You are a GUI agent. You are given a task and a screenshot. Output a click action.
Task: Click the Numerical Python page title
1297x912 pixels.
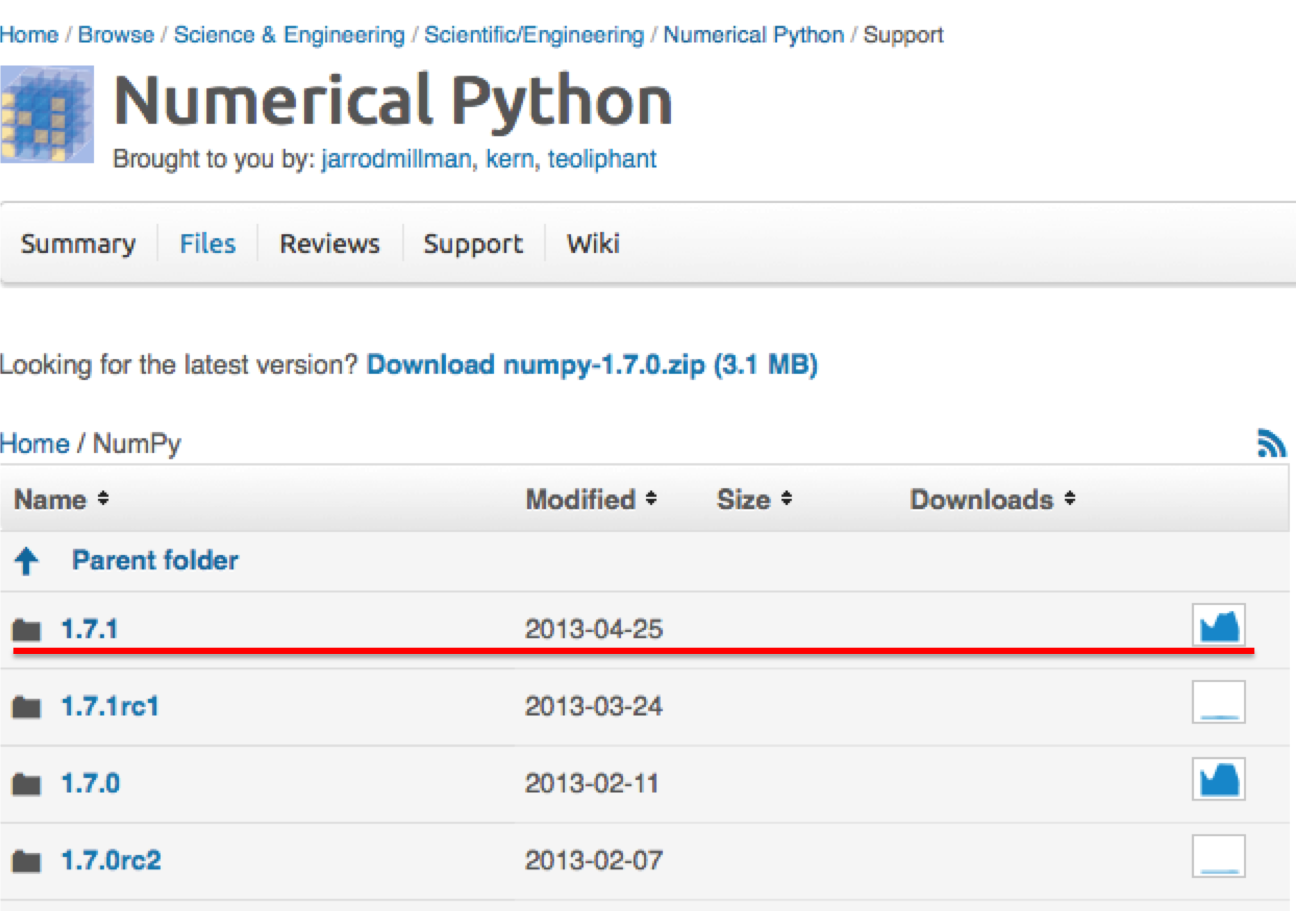tap(393, 102)
